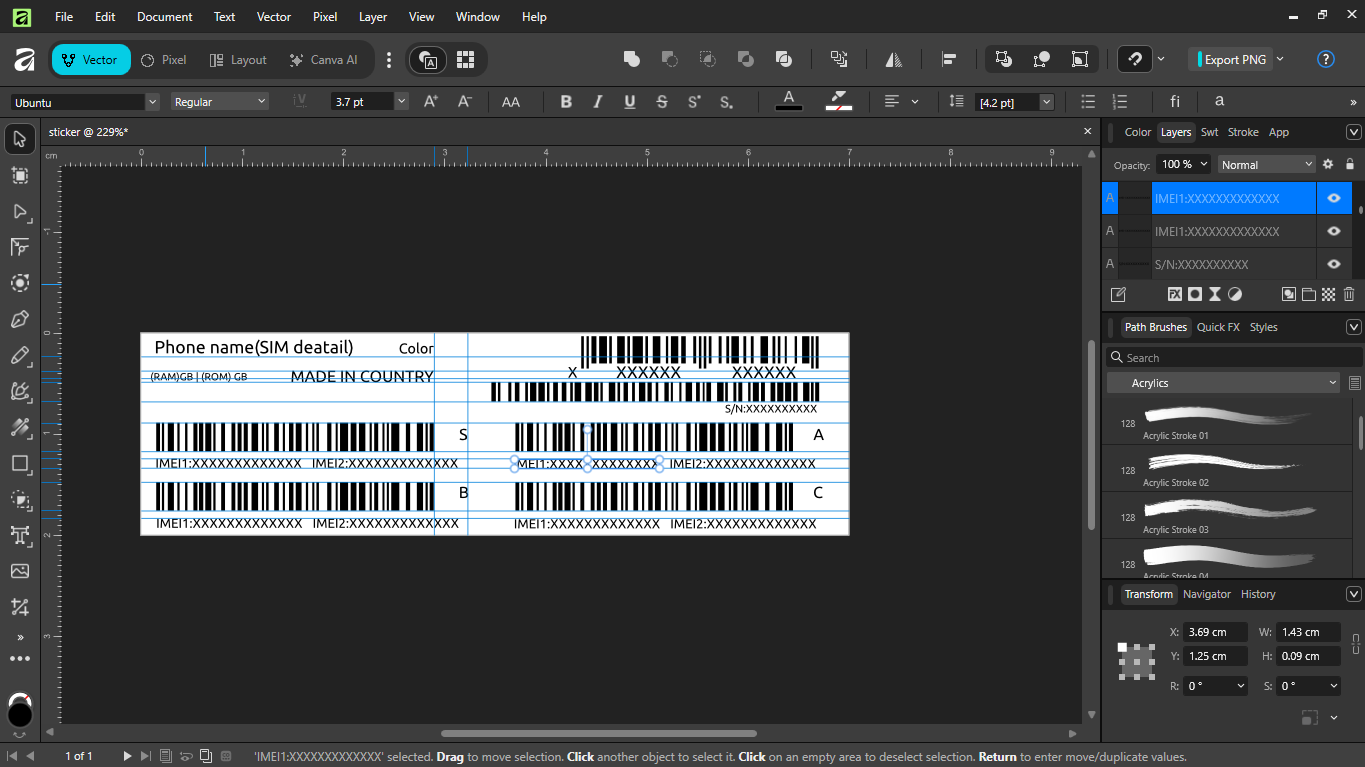
Task: Toggle italic text formatting
Action: tap(598, 102)
